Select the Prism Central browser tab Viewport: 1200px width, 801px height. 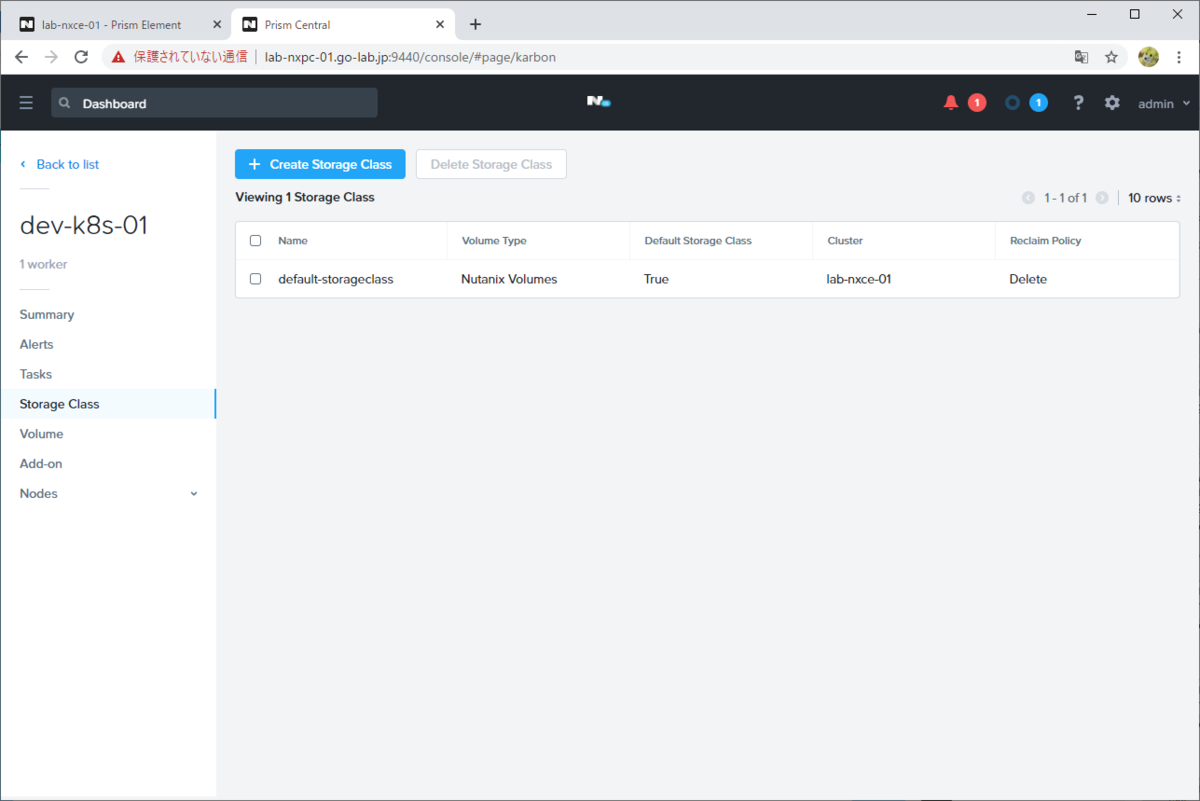[x=342, y=24]
